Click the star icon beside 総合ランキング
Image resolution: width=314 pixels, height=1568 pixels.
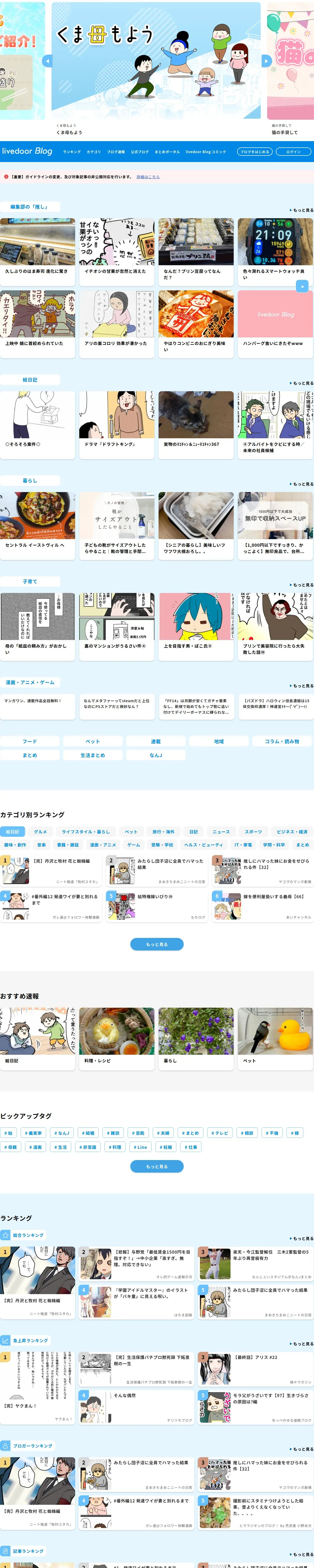[x=6, y=1235]
